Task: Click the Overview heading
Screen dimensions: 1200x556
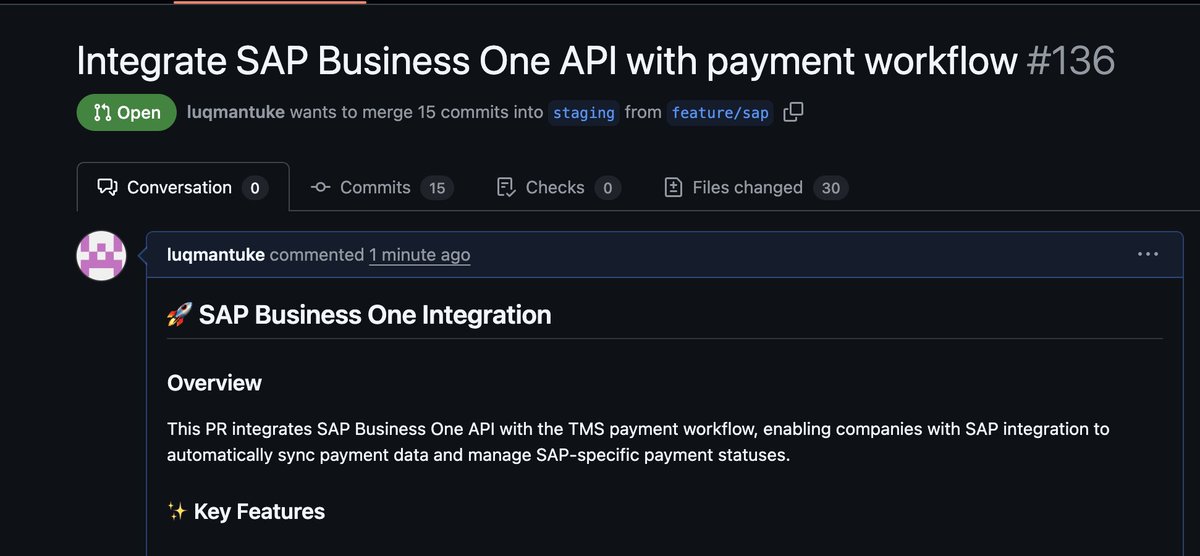Action: (x=214, y=383)
